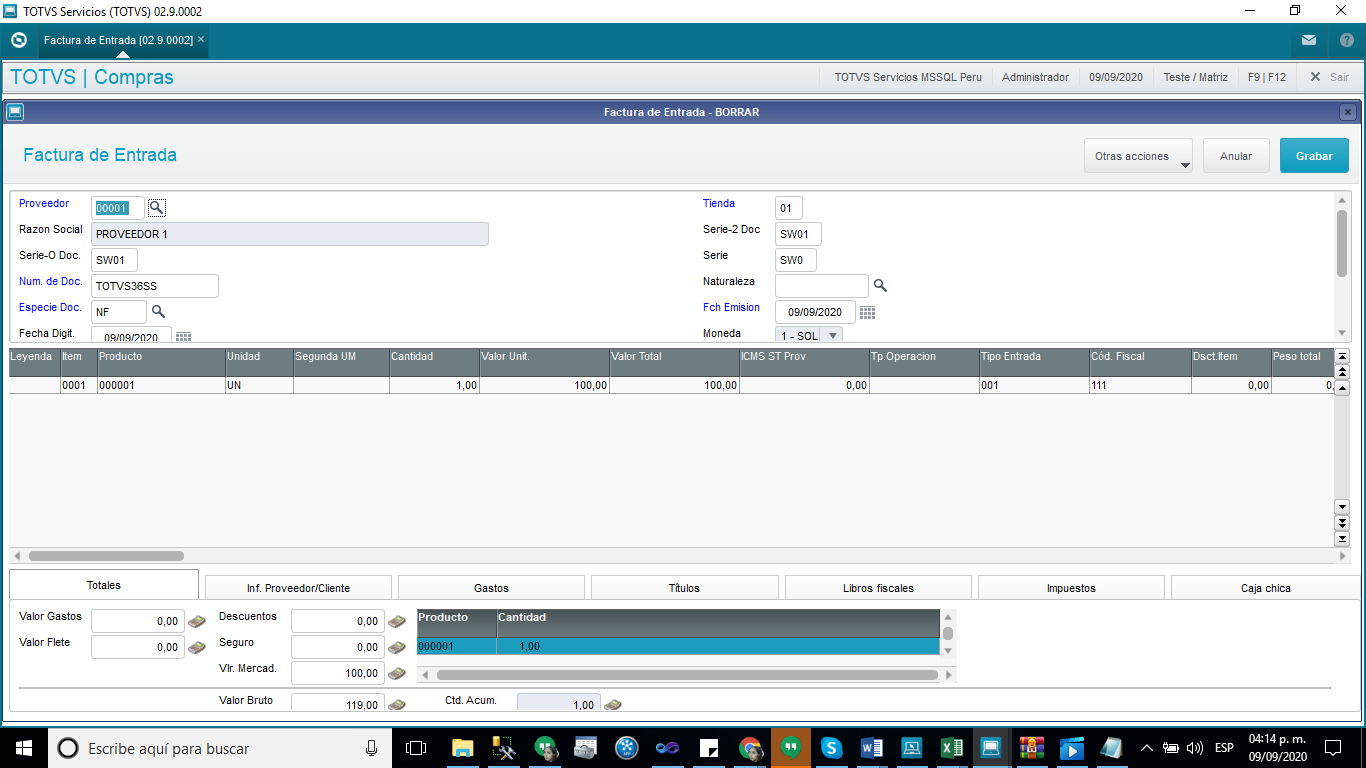
Task: Click the Naturaleza input field
Action: [822, 286]
